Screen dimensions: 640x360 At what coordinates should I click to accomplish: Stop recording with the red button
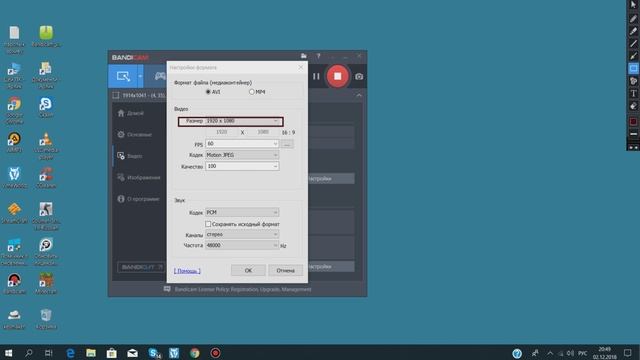338,76
